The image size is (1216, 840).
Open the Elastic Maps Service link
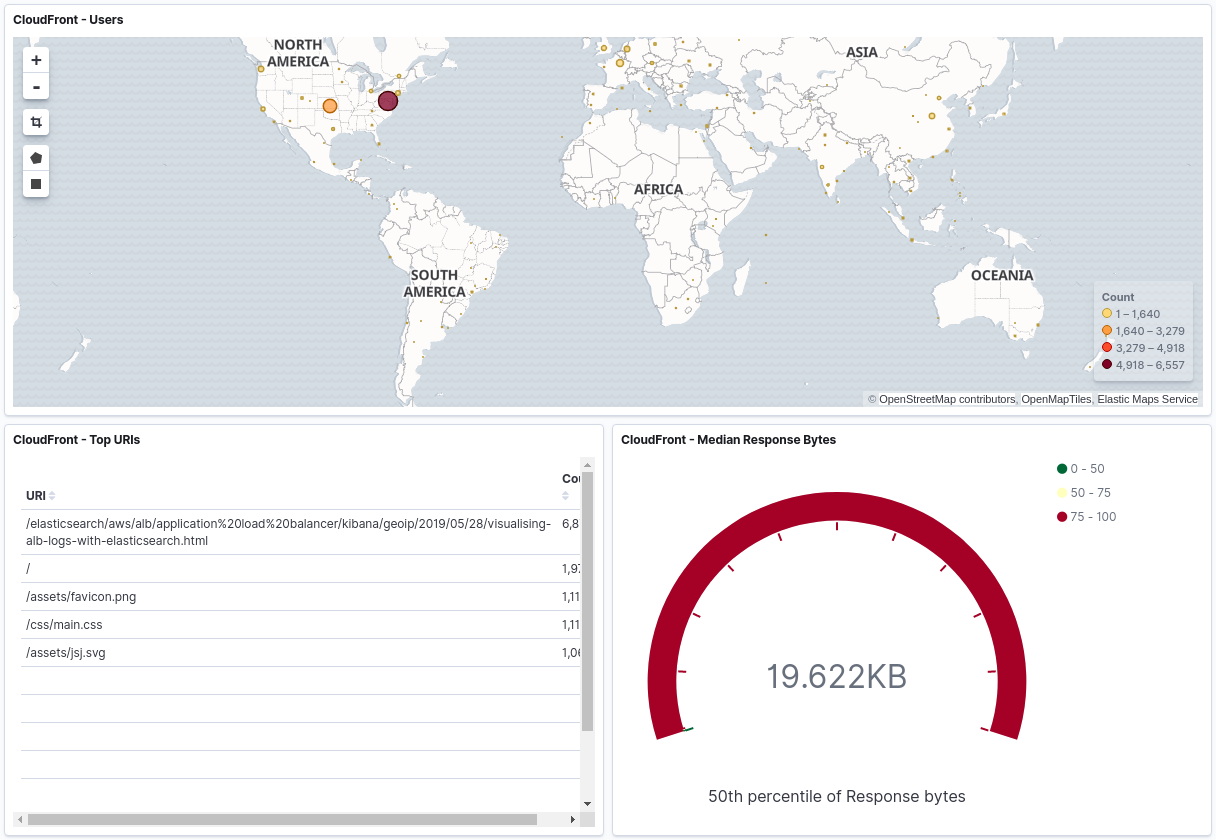1147,399
